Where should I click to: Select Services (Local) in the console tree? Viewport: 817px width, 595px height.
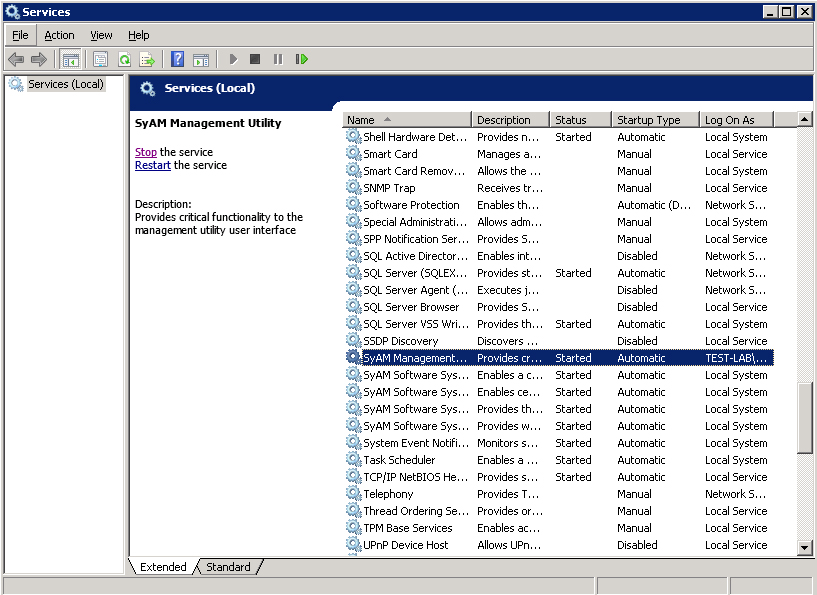coord(65,84)
